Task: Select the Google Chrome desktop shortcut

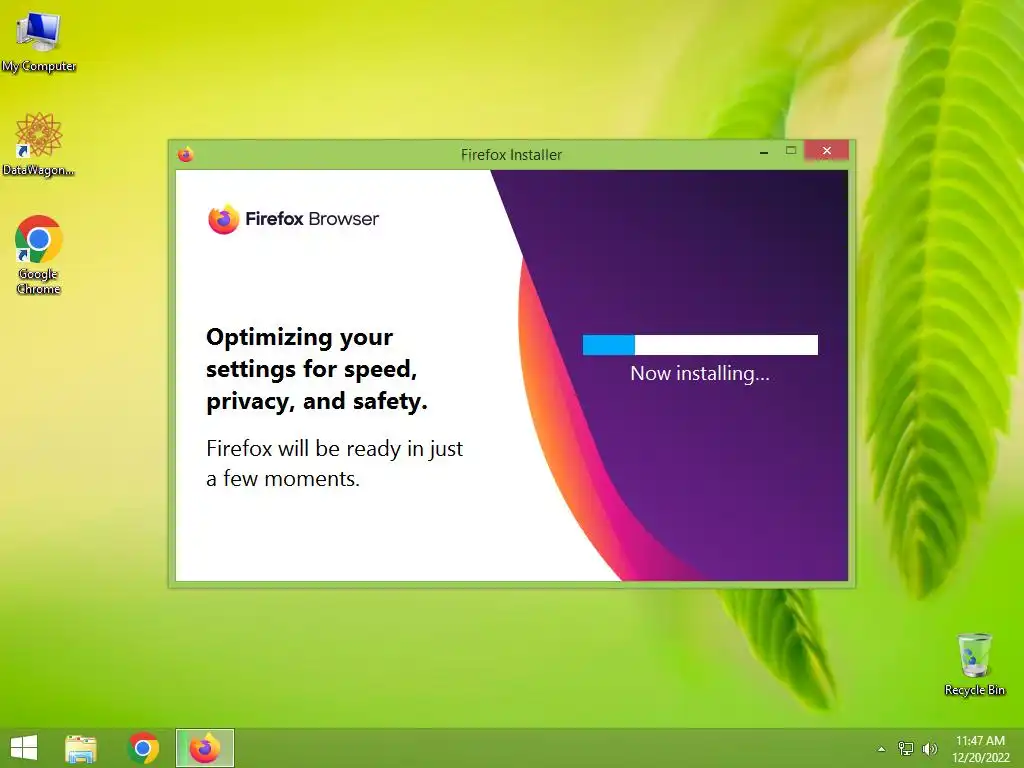Action: (39, 255)
